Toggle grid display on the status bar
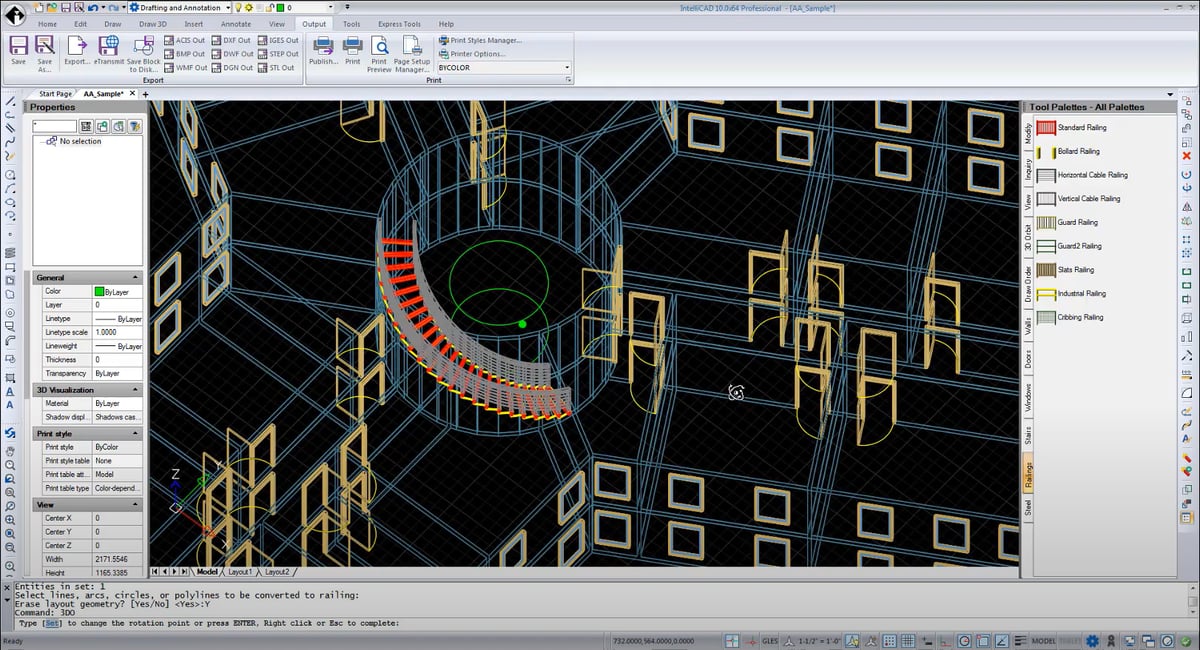 (x=908, y=640)
